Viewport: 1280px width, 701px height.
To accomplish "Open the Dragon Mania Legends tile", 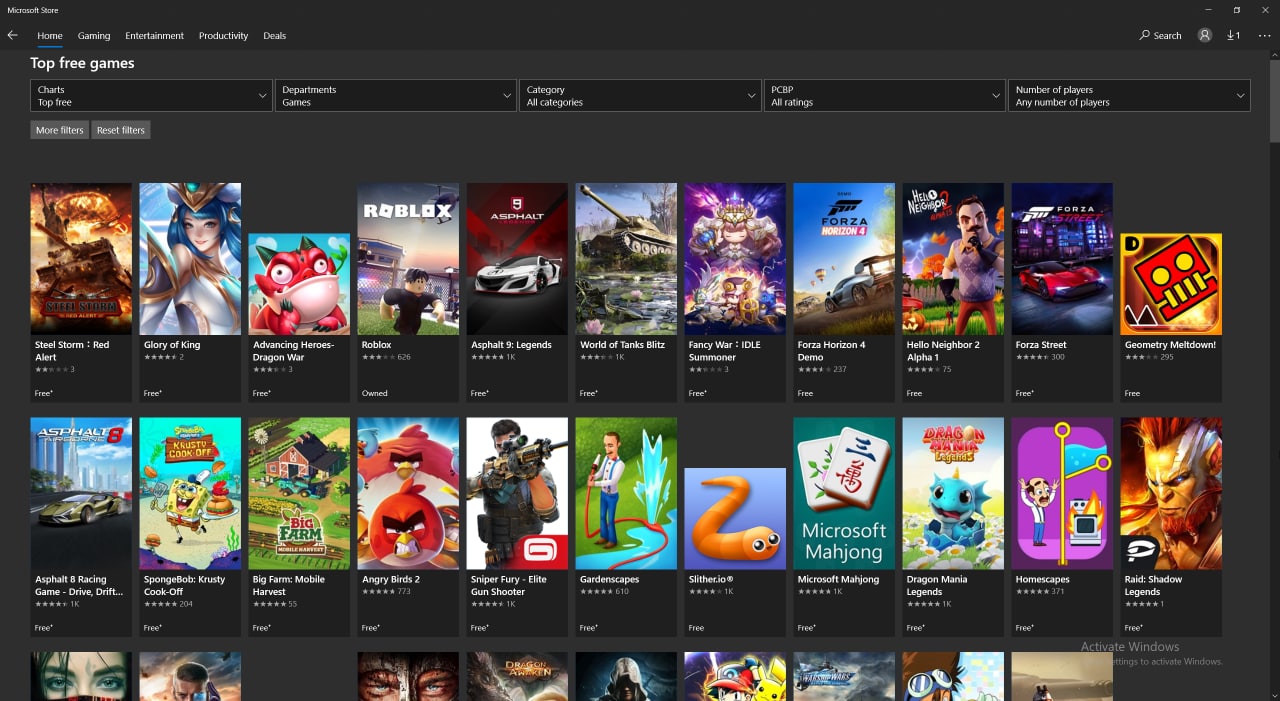I will pyautogui.click(x=953, y=527).
